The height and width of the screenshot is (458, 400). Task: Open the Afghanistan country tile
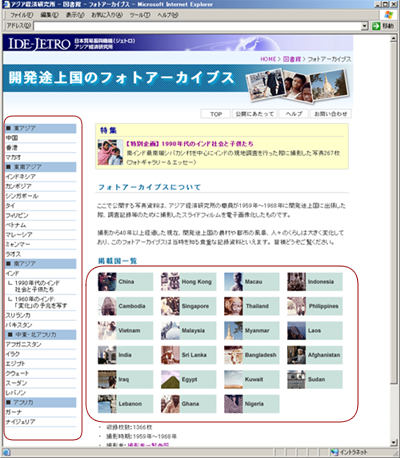coord(315,355)
